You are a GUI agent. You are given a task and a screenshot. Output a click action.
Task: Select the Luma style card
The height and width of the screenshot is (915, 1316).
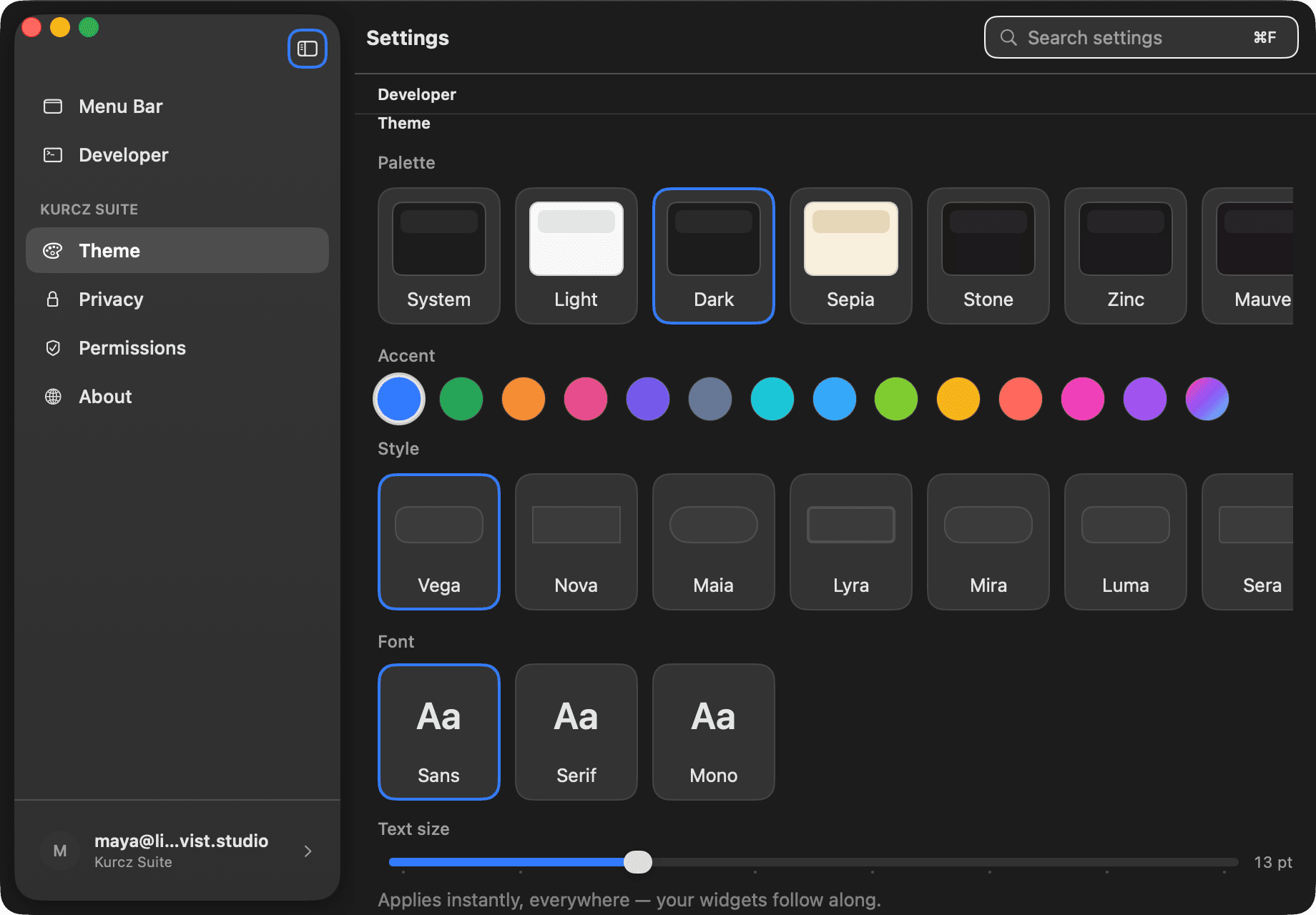[1126, 542]
